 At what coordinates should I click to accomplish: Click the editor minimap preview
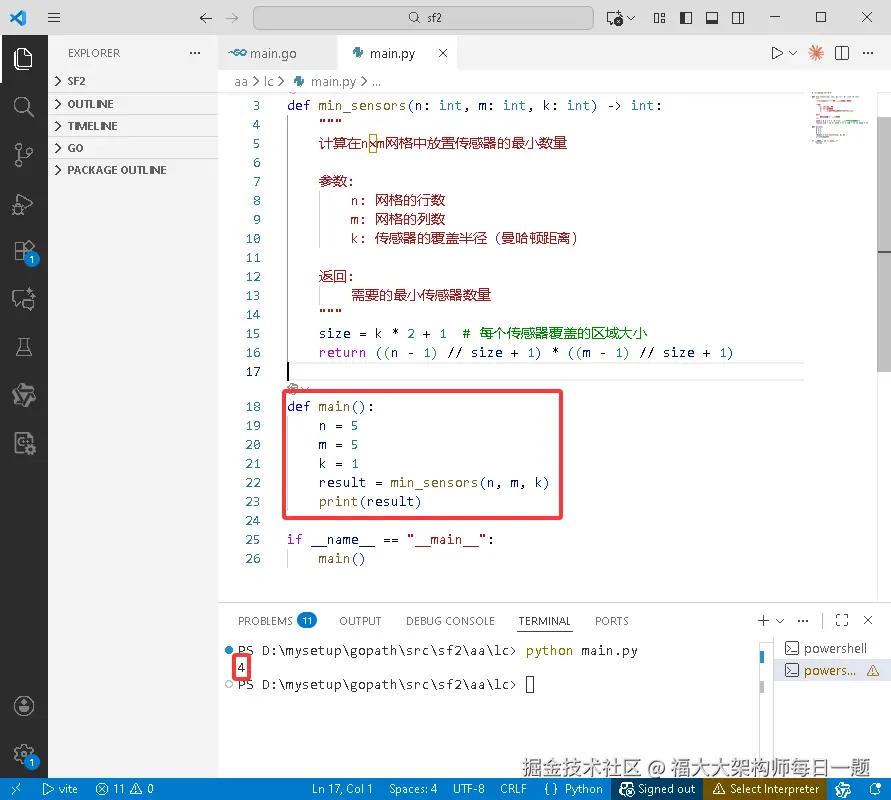click(839, 116)
